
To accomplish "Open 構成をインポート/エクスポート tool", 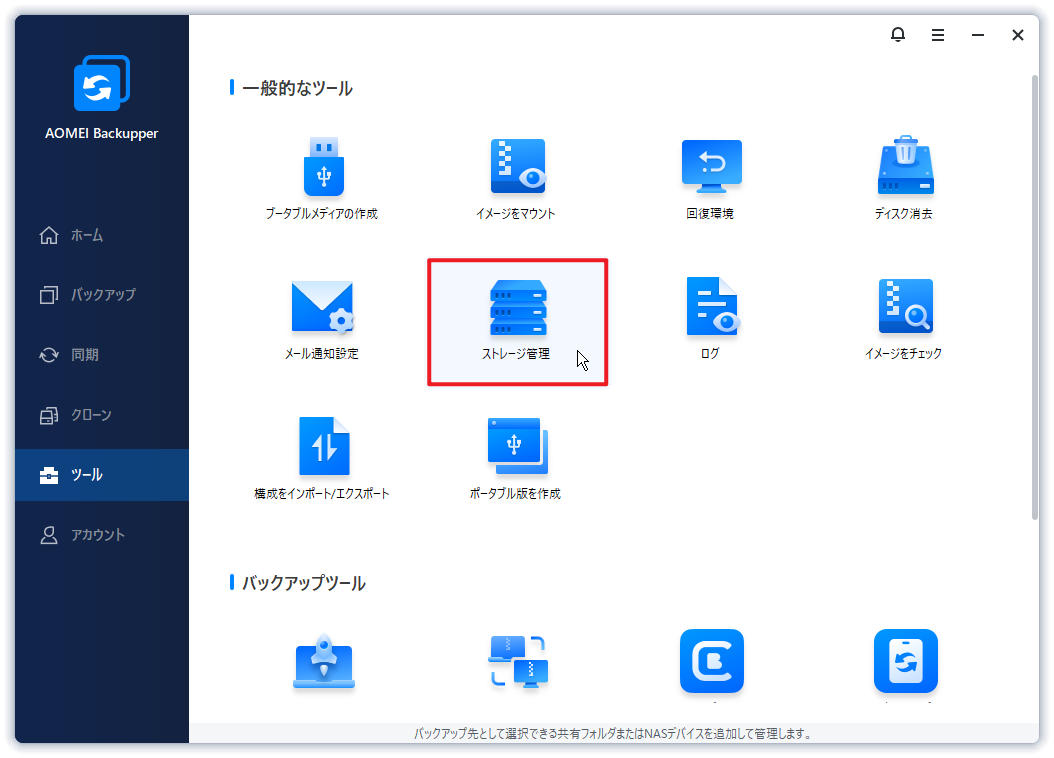I will point(322,459).
